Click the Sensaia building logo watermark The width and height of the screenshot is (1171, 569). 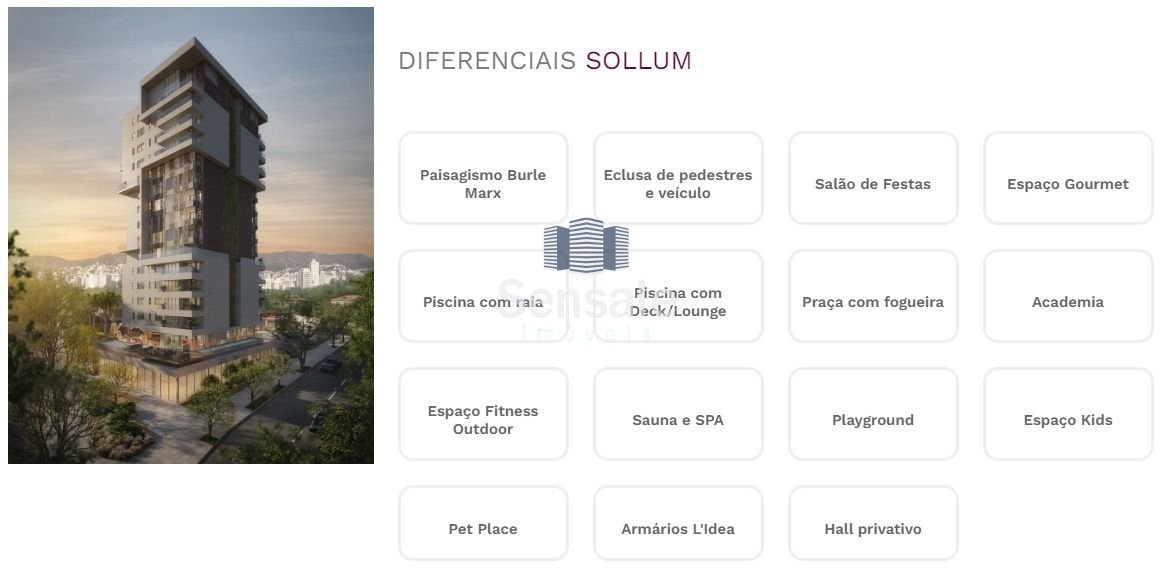coord(586,246)
